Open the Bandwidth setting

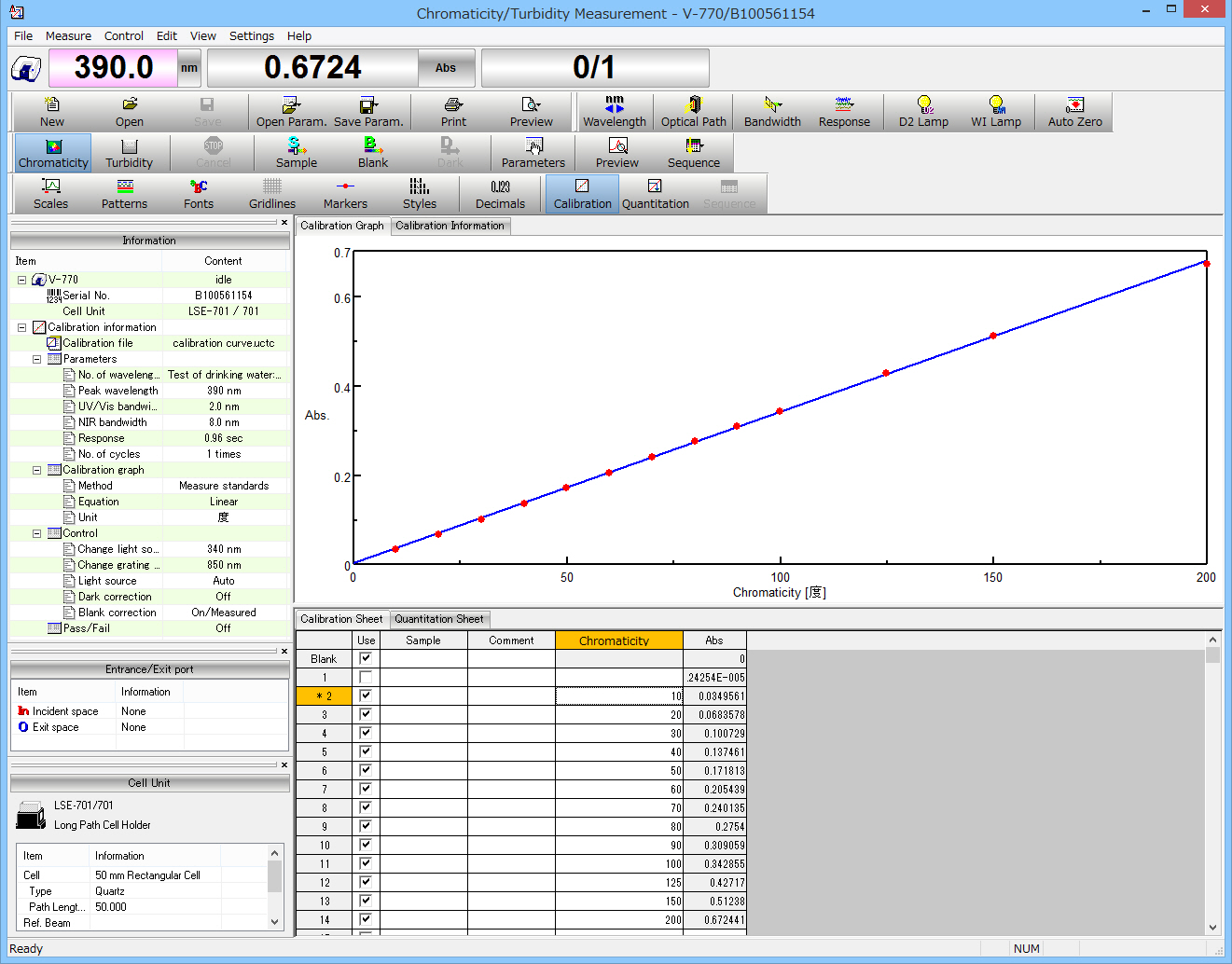771,111
